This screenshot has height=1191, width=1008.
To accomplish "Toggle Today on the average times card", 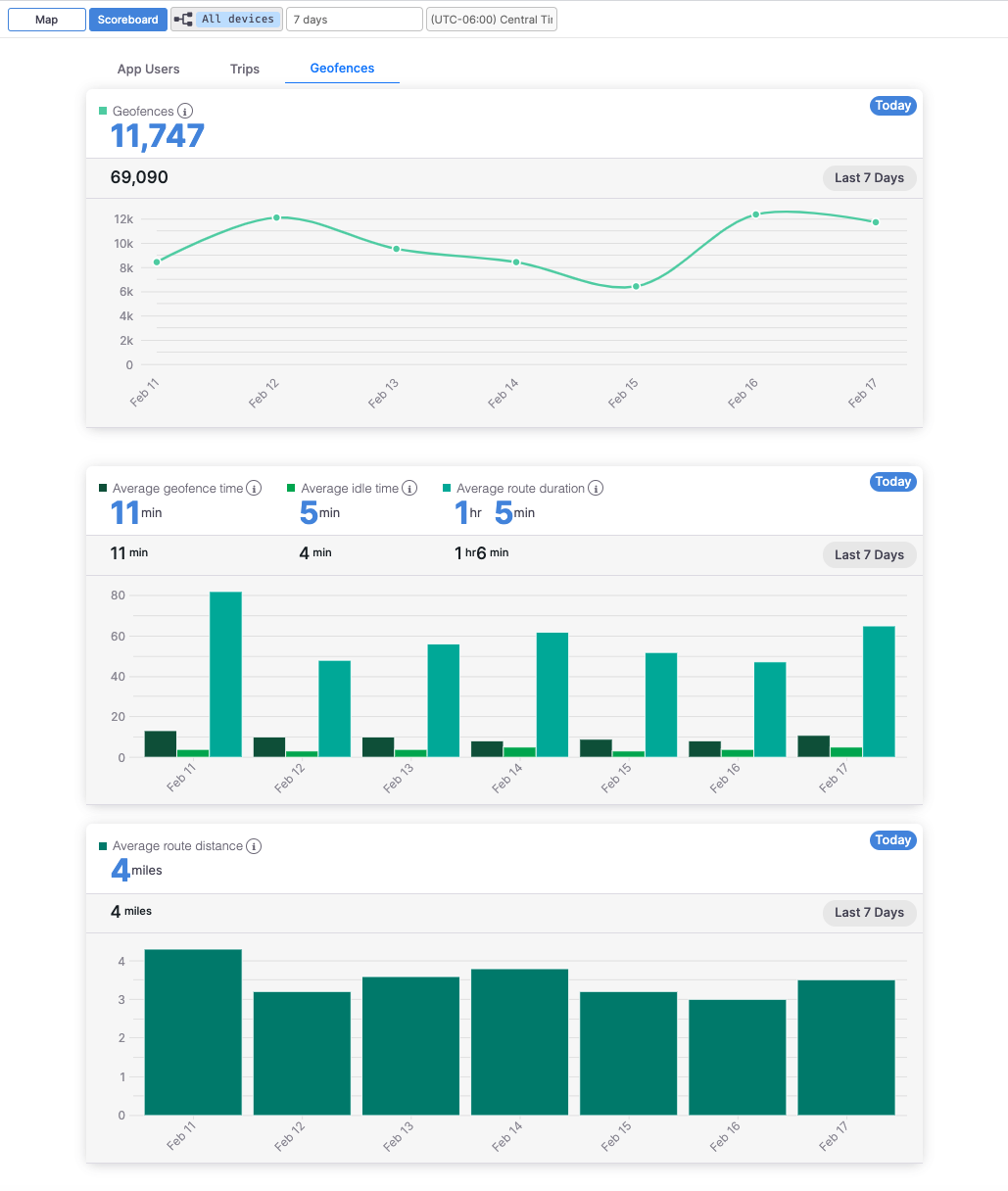I will coord(891,482).
